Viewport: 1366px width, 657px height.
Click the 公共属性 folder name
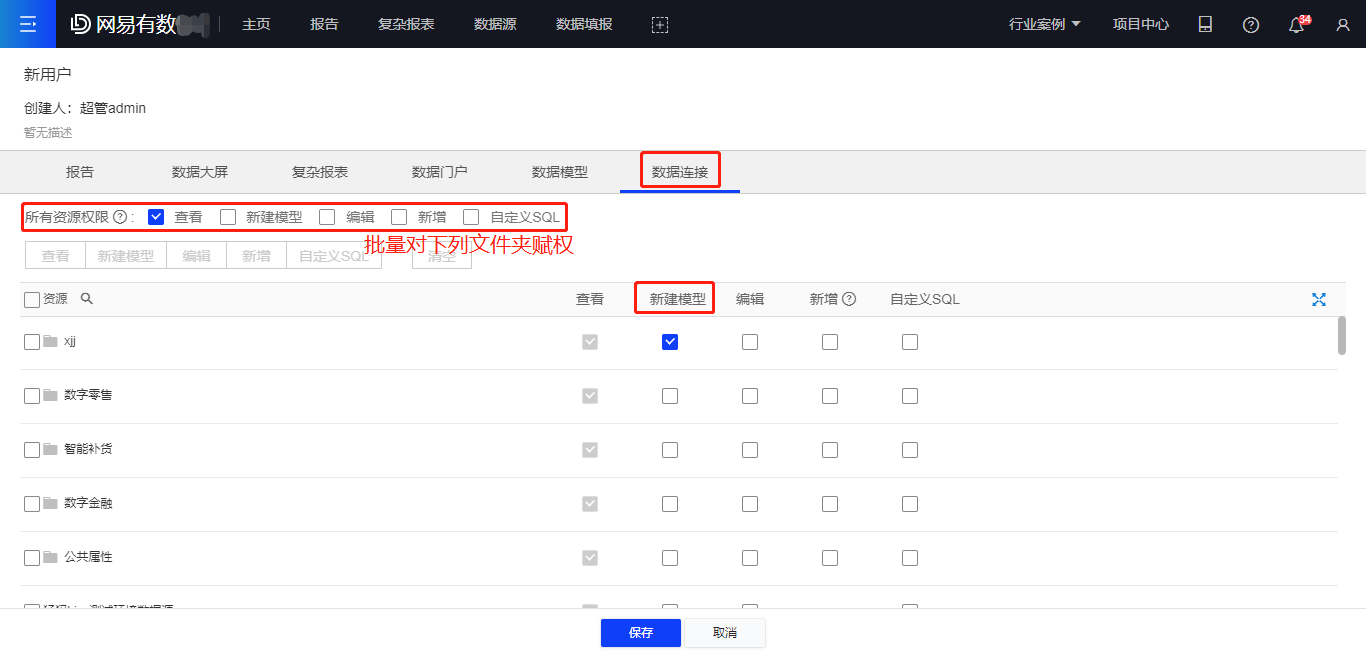88,558
